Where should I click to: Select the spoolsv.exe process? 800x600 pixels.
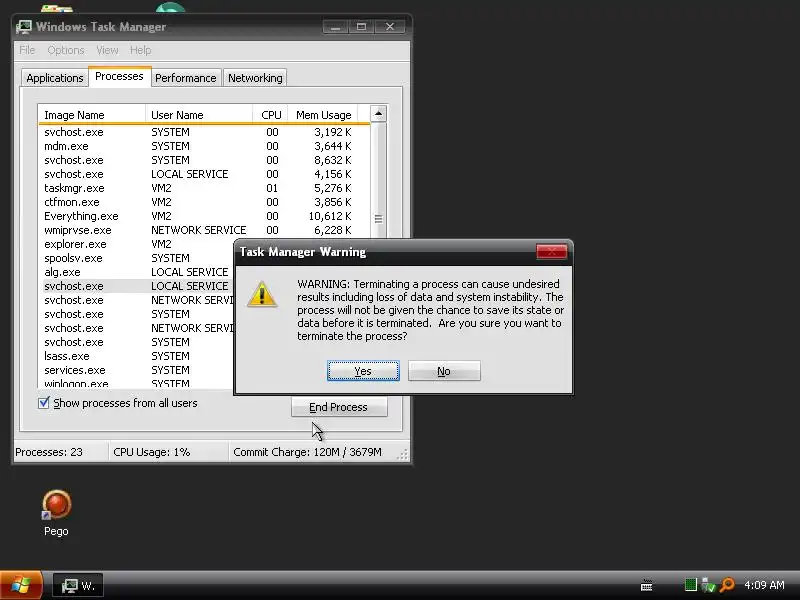[x=137, y=258]
